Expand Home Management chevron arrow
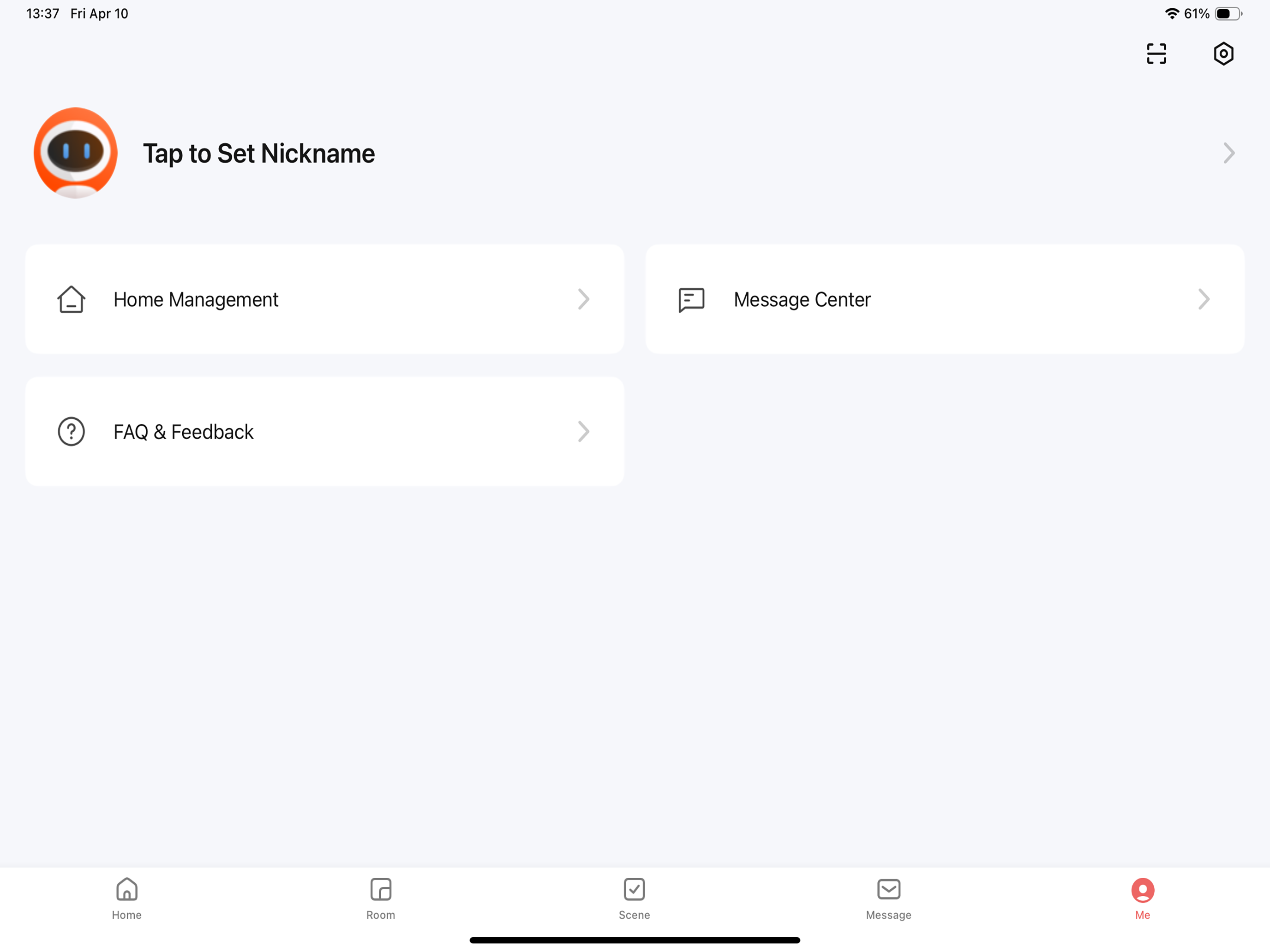Screen dimensions: 1270x952 [x=584, y=299]
